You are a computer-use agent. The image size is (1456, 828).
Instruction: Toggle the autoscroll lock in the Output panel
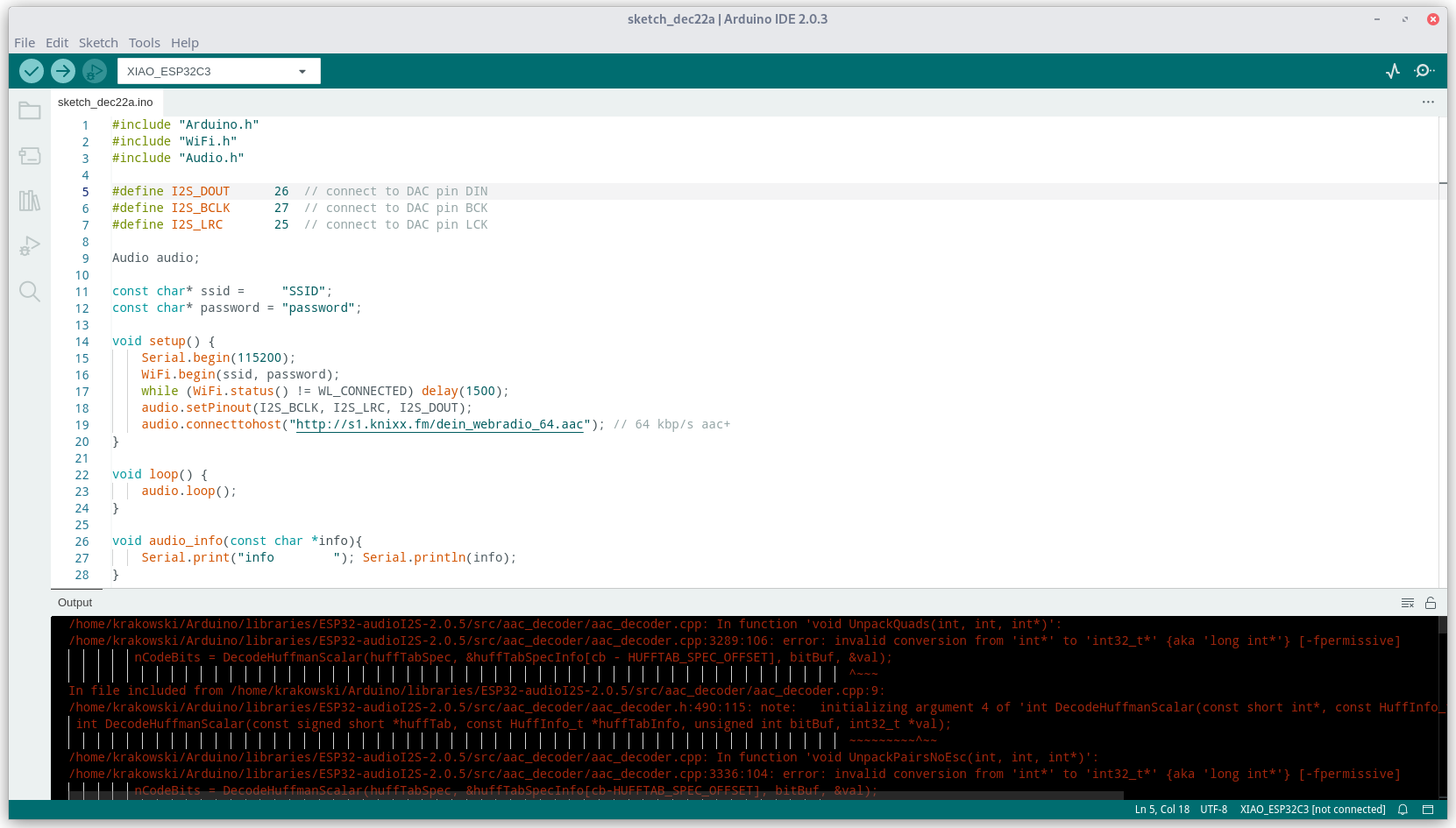[1431, 603]
